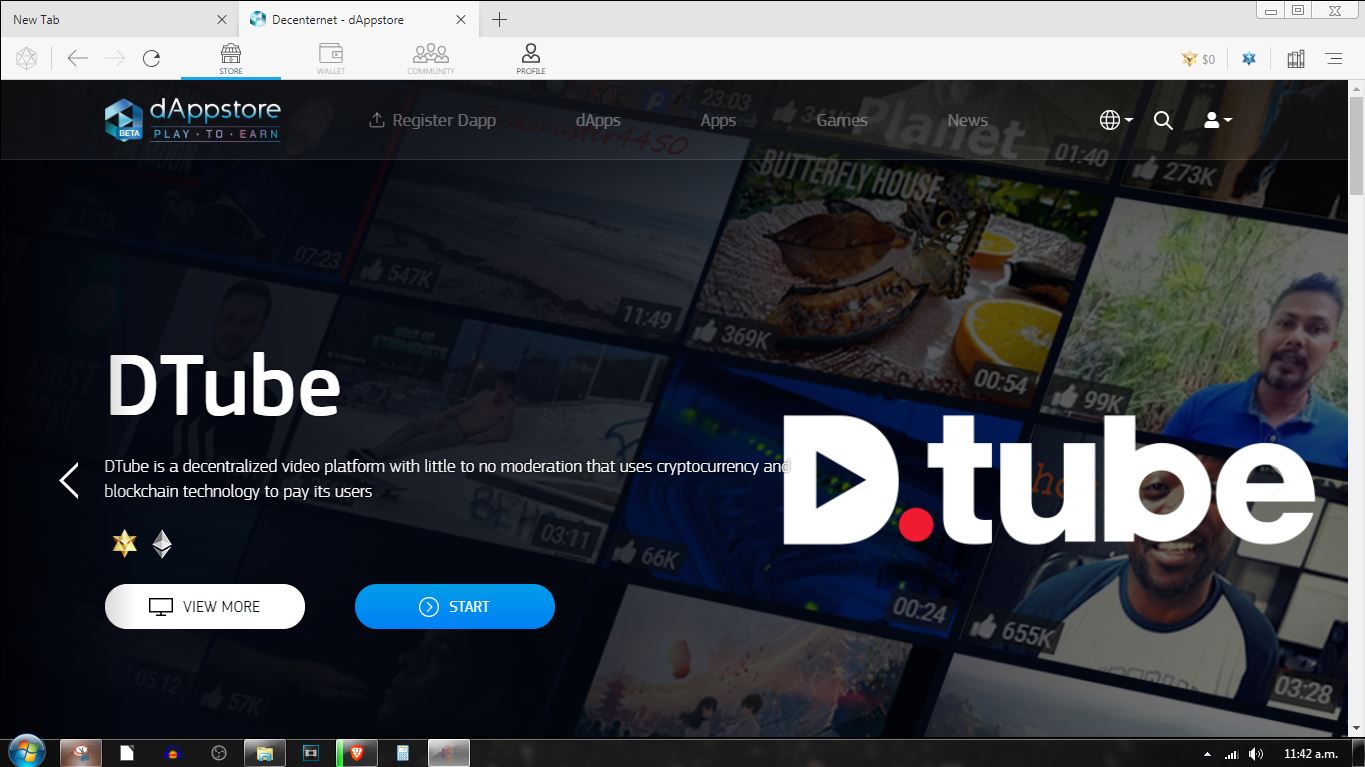Close the Decenternet - dAppstore tab
This screenshot has height=767, width=1365.
coord(461,20)
